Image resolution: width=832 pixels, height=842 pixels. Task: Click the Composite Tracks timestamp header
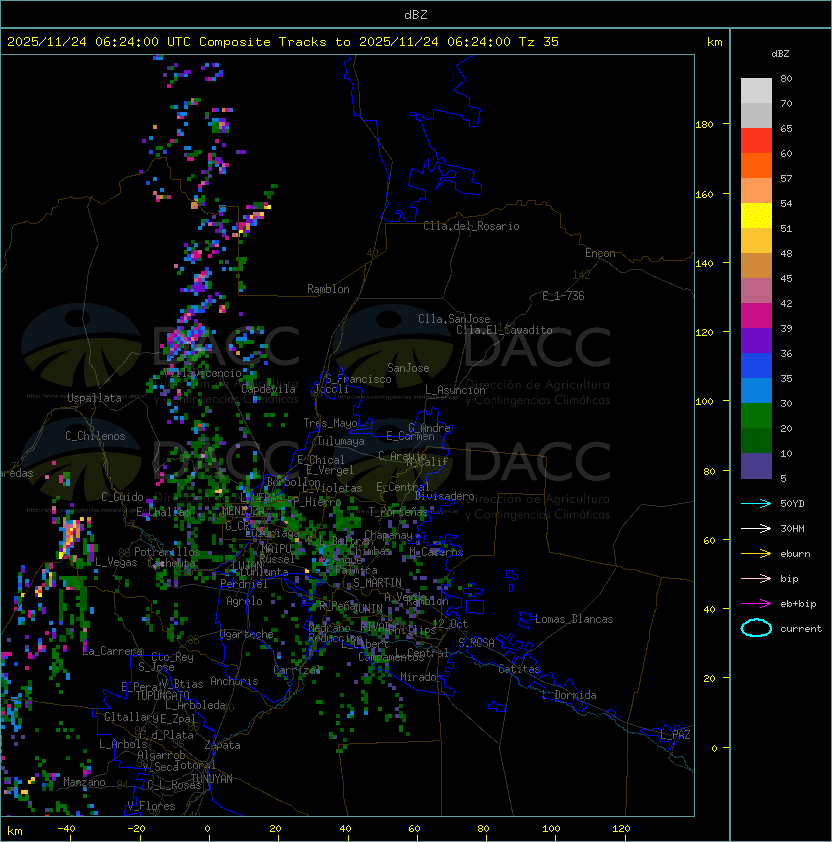click(283, 42)
